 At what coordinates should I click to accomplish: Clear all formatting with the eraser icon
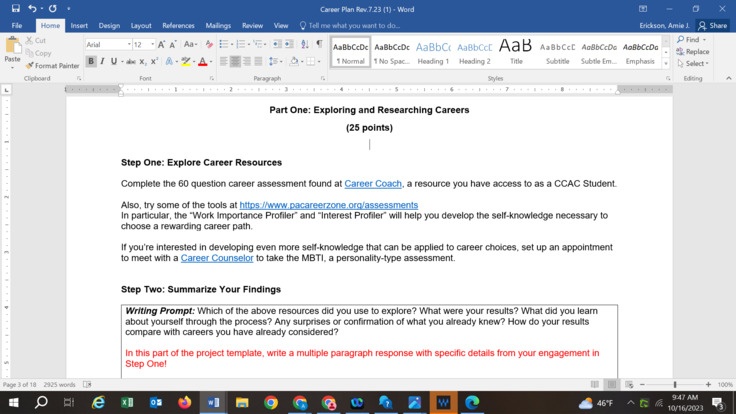tap(209, 45)
